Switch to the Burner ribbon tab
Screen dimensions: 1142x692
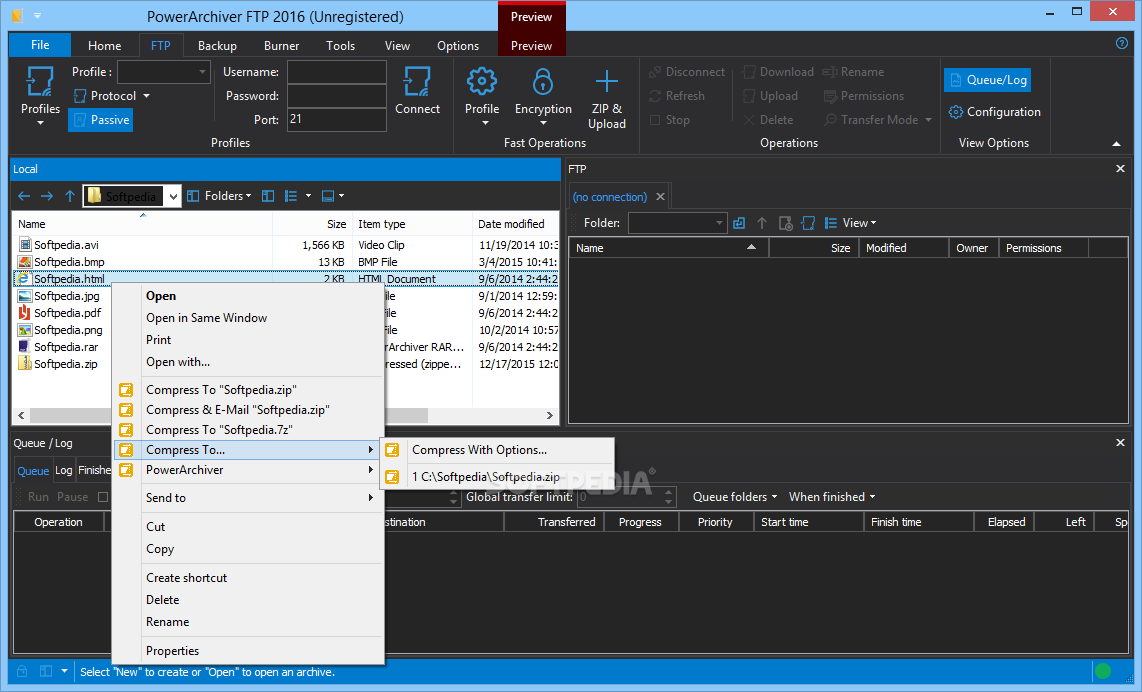(281, 45)
